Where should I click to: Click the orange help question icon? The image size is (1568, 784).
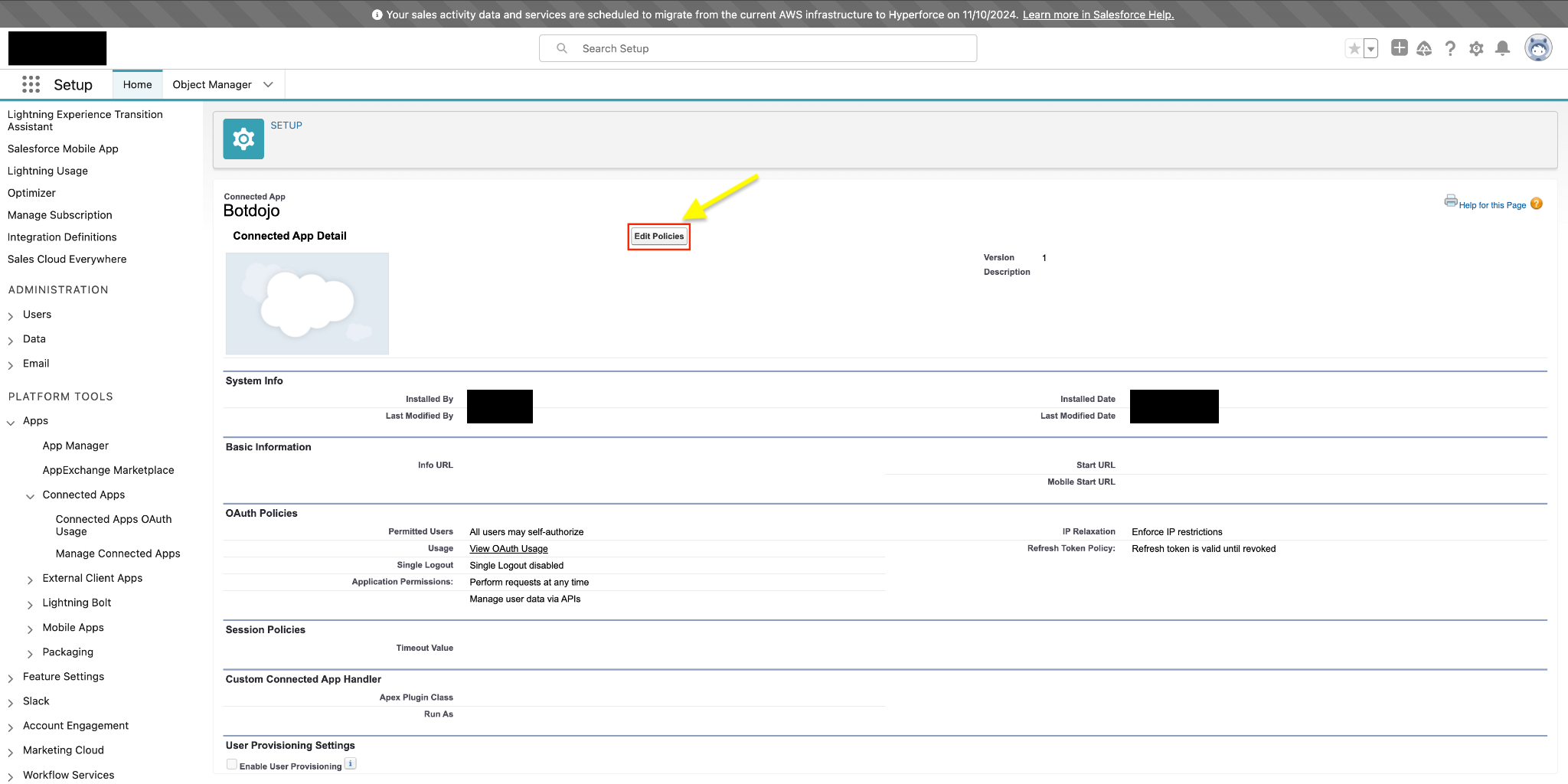[1536, 204]
